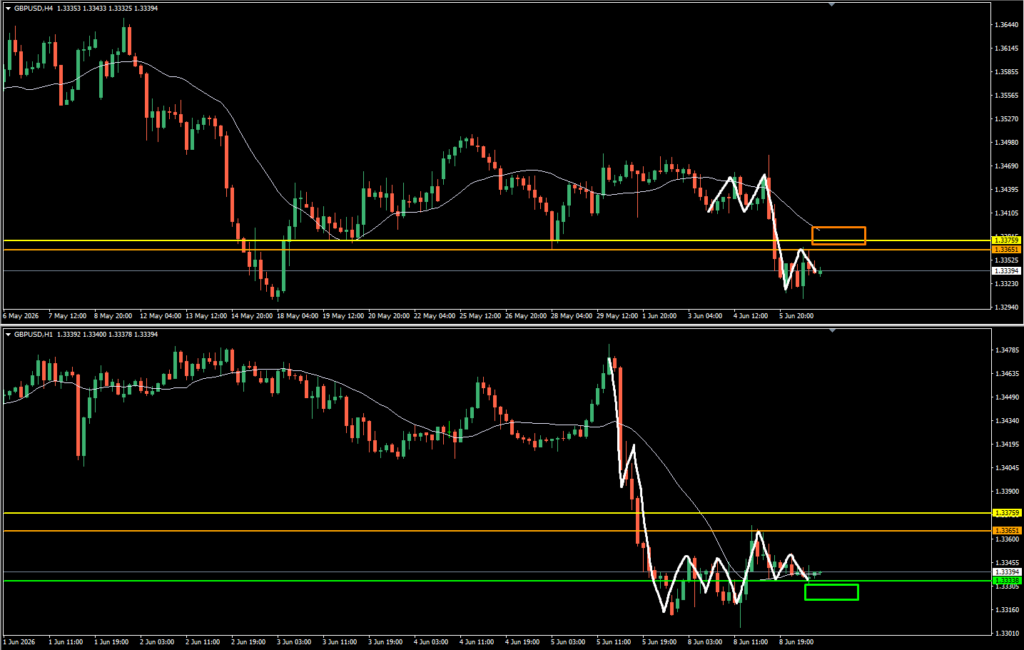This screenshot has height=650, width=1024.
Task: Select the orange rectangle on H4 chart
Action: click(839, 236)
